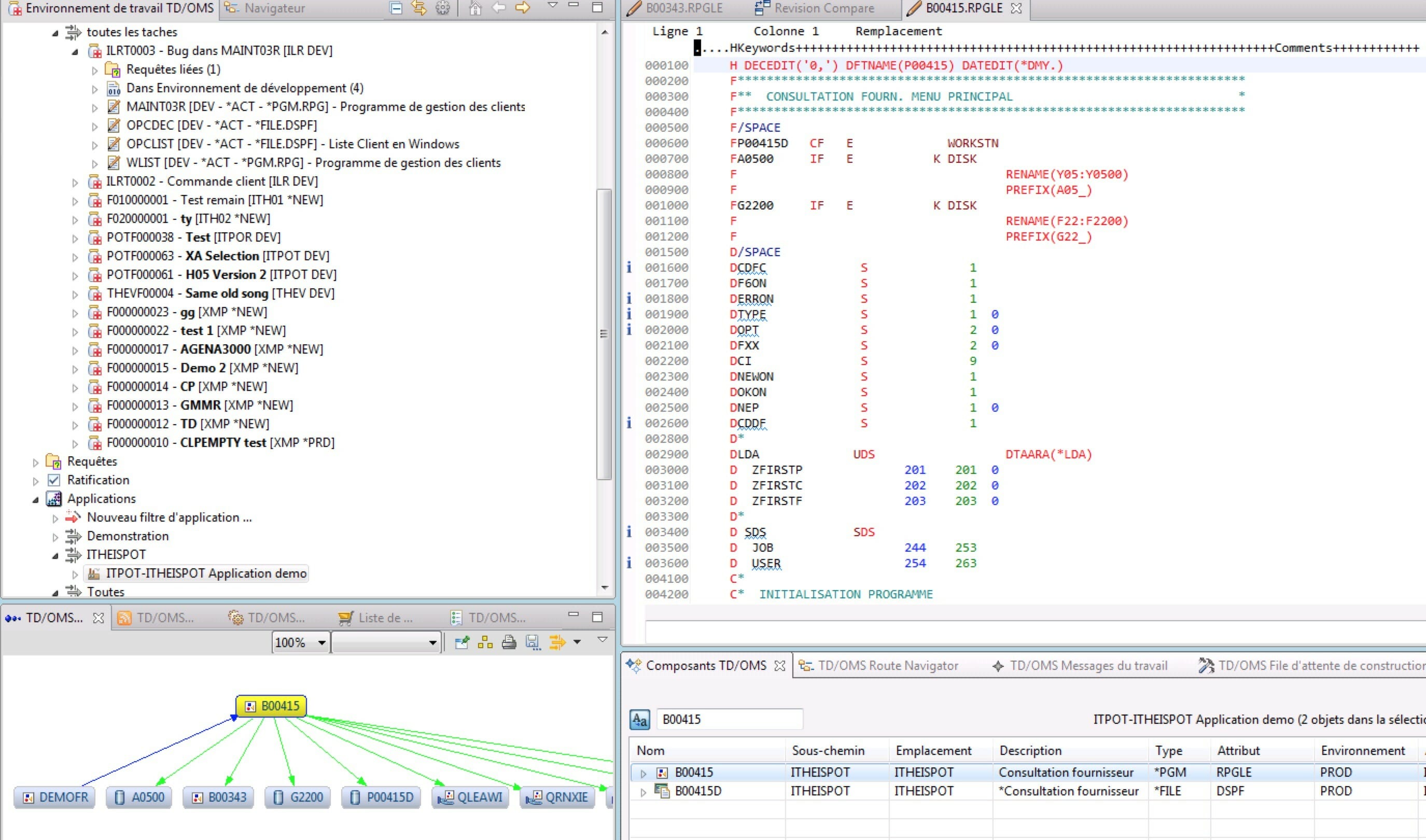Viewport: 1426px width, 840px height.
Task: Click the F000000017 AGENA3000 task icon
Action: tap(94, 349)
